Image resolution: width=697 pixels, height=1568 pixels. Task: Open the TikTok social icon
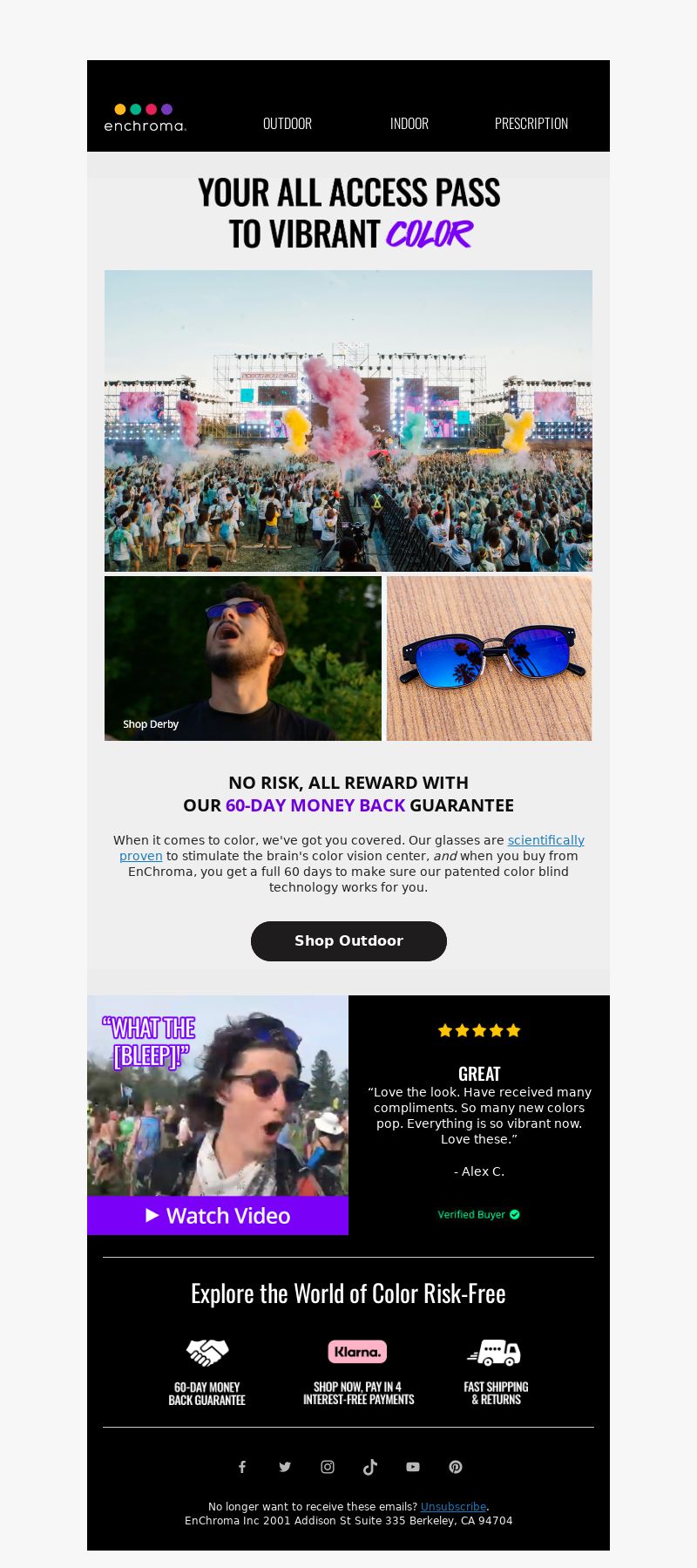click(x=370, y=1467)
